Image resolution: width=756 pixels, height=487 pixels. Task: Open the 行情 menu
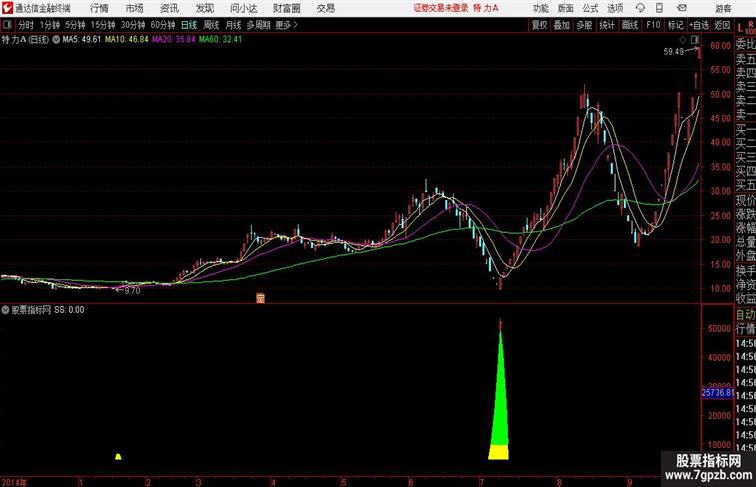pos(99,8)
